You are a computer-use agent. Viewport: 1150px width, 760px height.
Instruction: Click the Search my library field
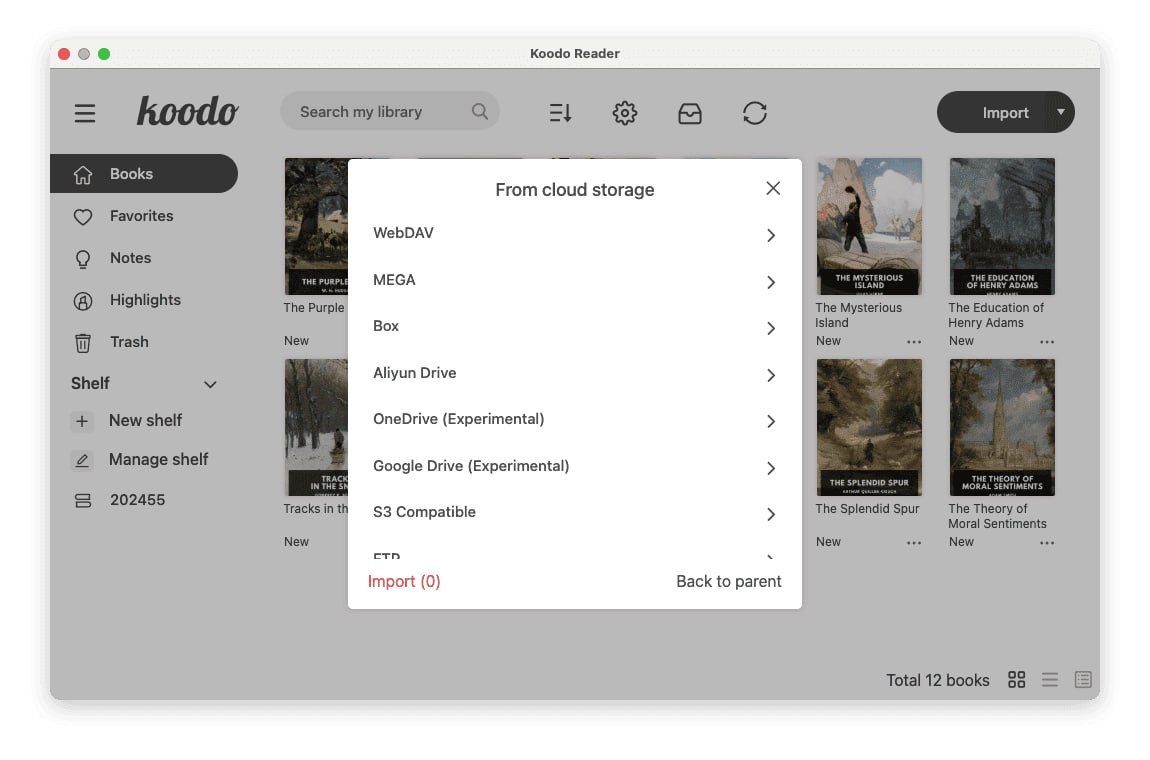point(389,112)
